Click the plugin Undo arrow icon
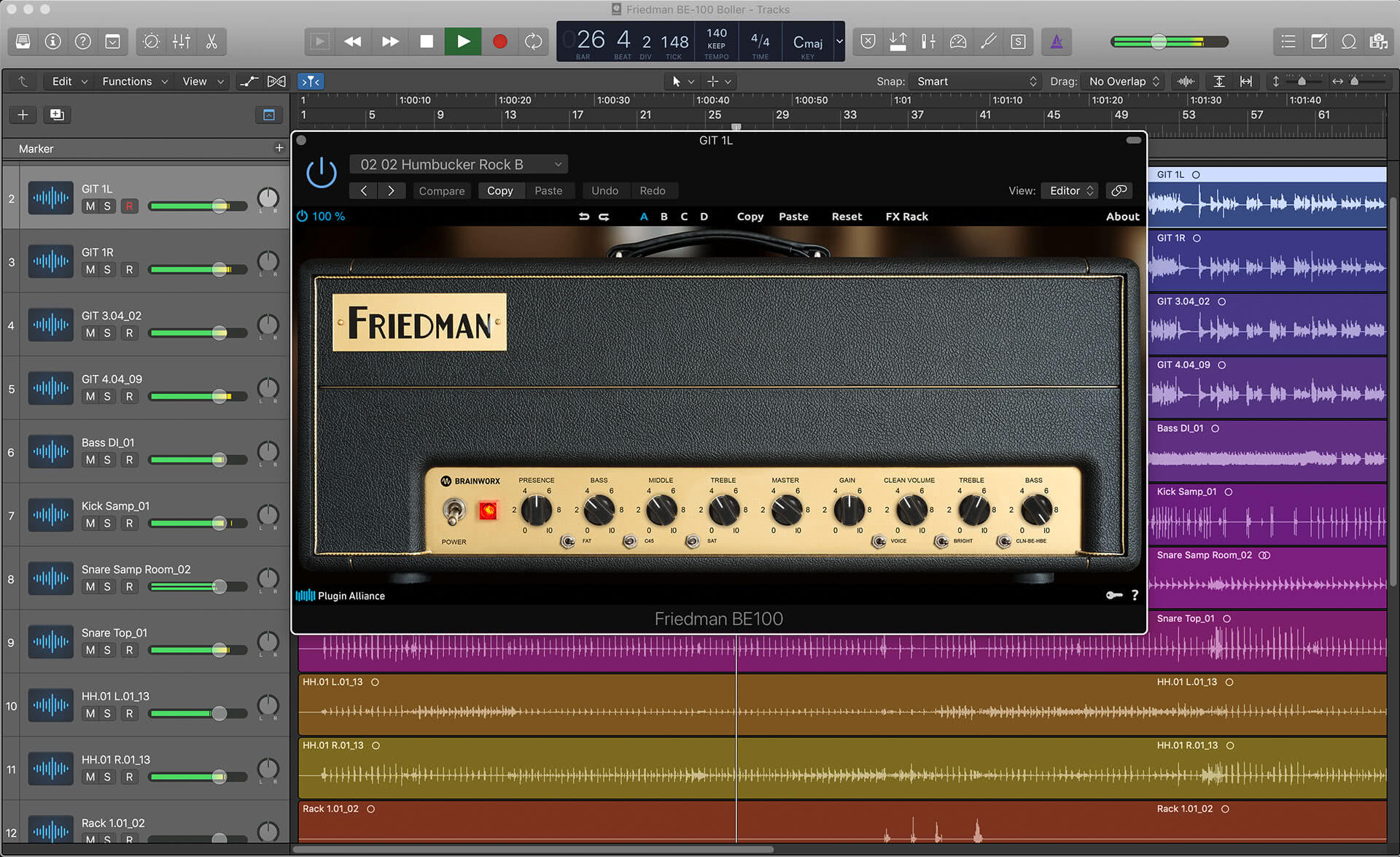Screen dimensions: 1400x857 pos(583,217)
